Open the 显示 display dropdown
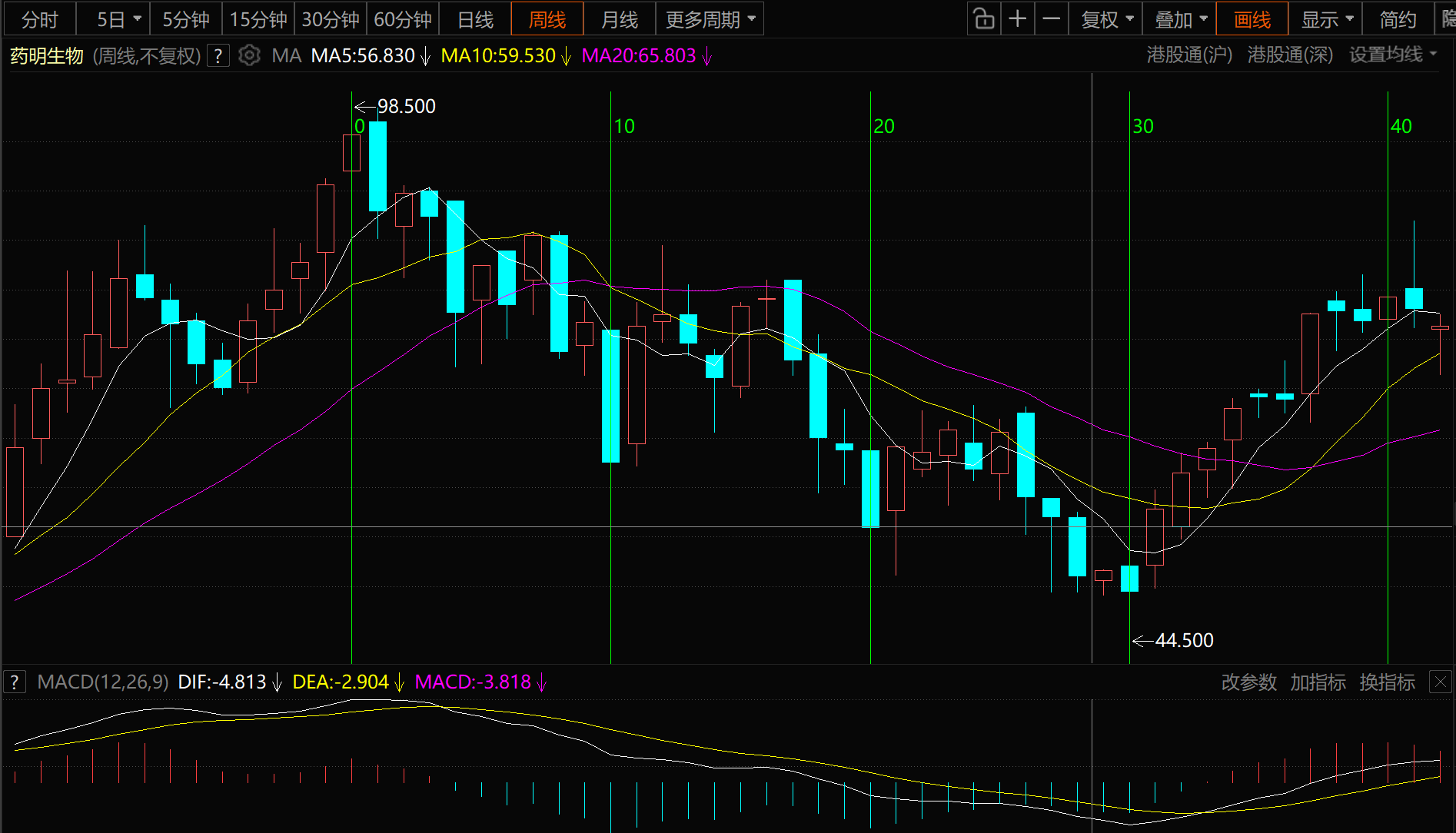 click(x=1326, y=19)
